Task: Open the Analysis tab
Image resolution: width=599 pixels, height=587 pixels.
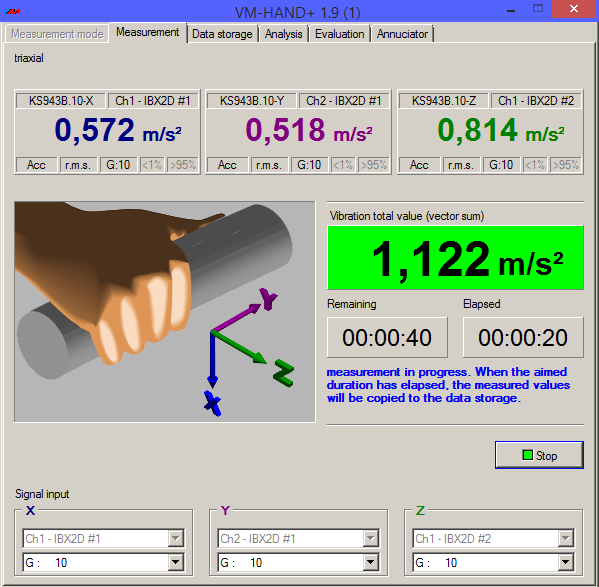Action: pyautogui.click(x=284, y=34)
